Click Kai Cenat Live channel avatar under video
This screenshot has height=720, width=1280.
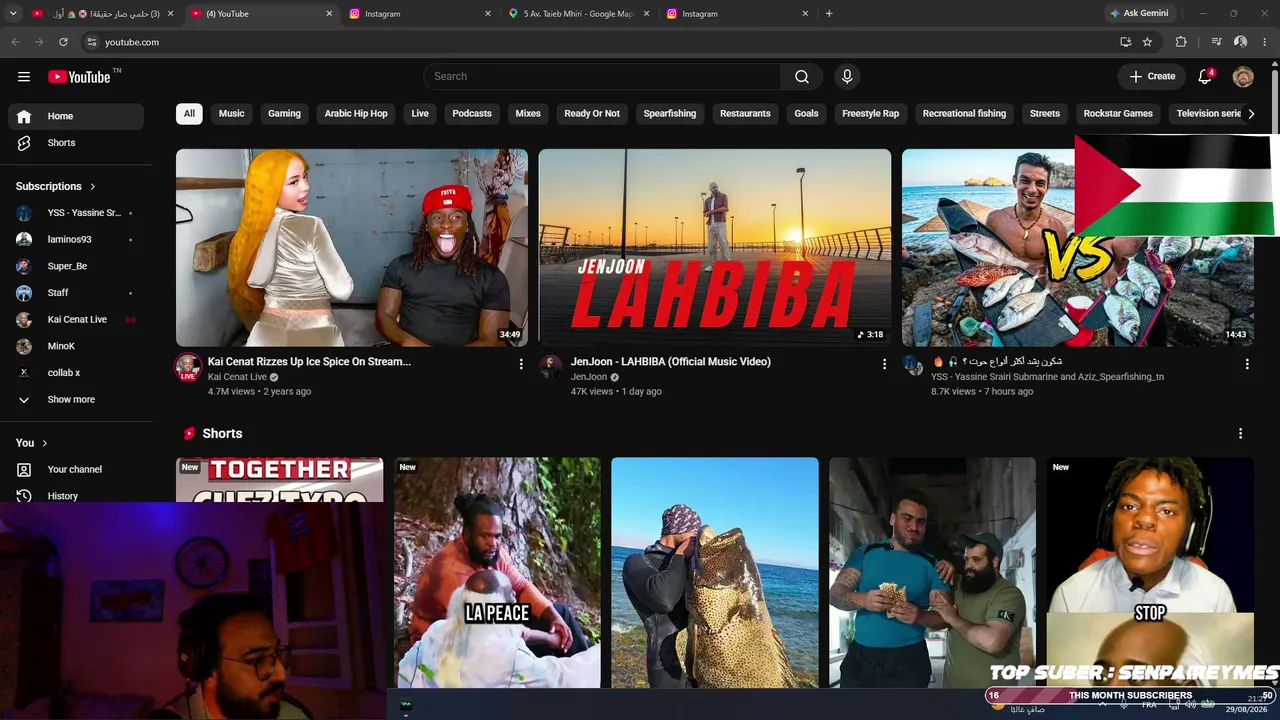(188, 367)
